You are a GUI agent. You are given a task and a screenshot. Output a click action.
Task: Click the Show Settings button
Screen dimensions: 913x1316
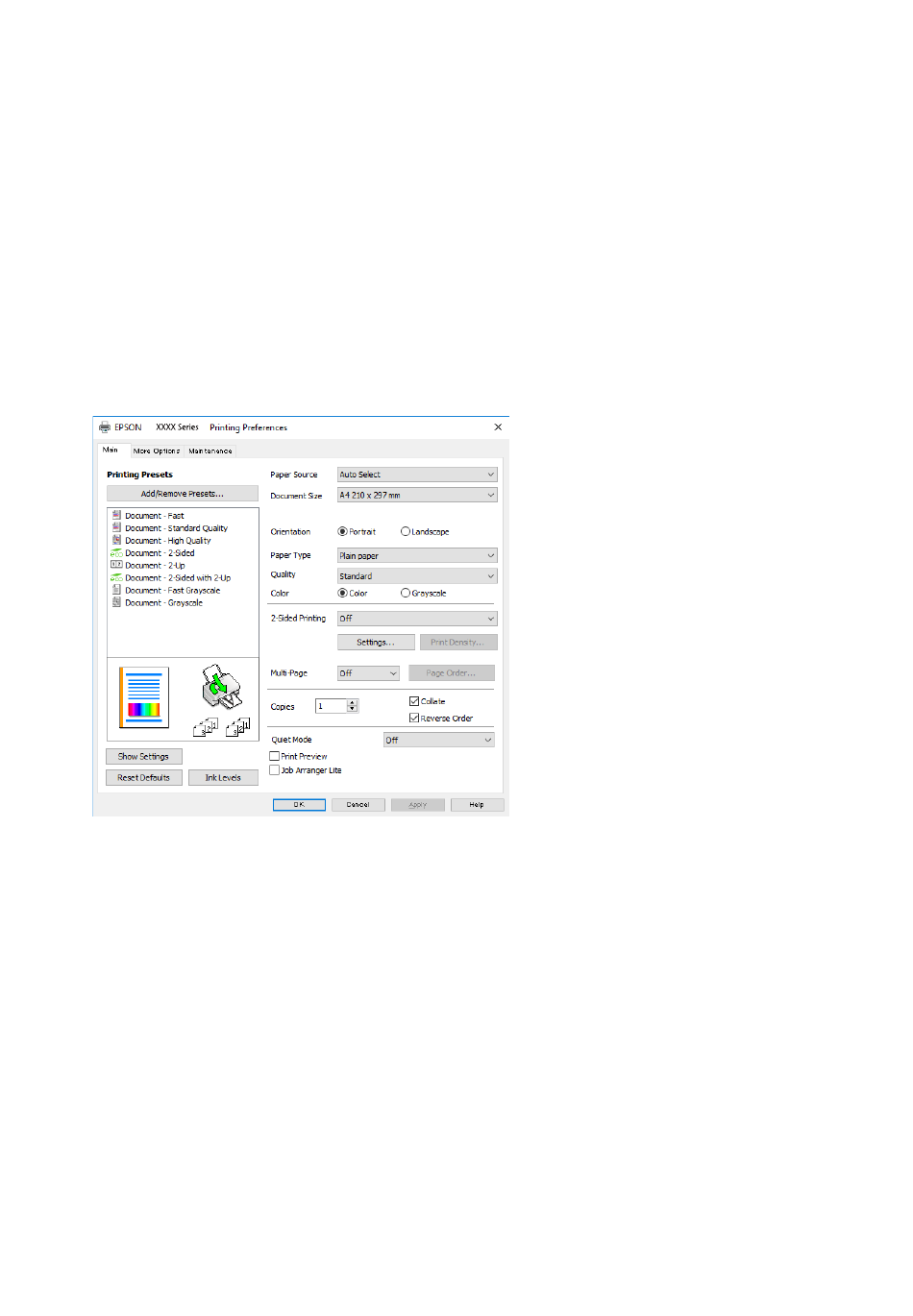(143, 756)
